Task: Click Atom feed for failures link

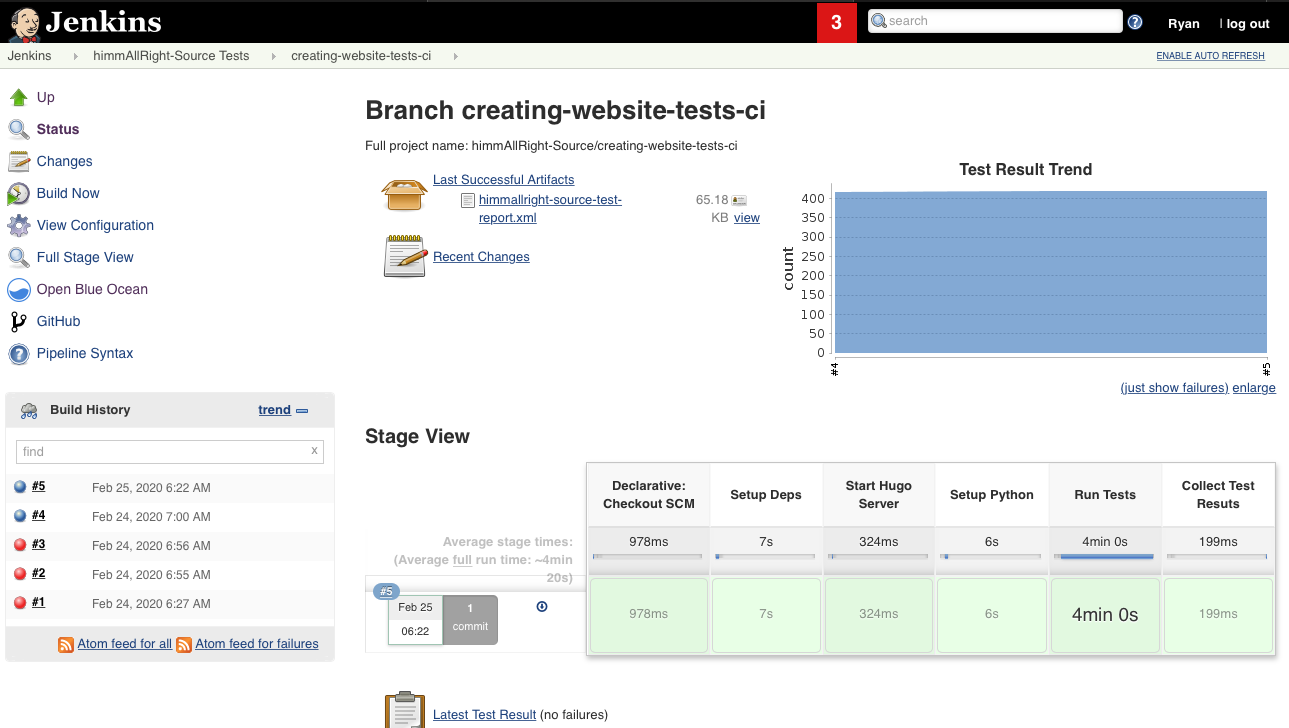Action: coord(256,644)
